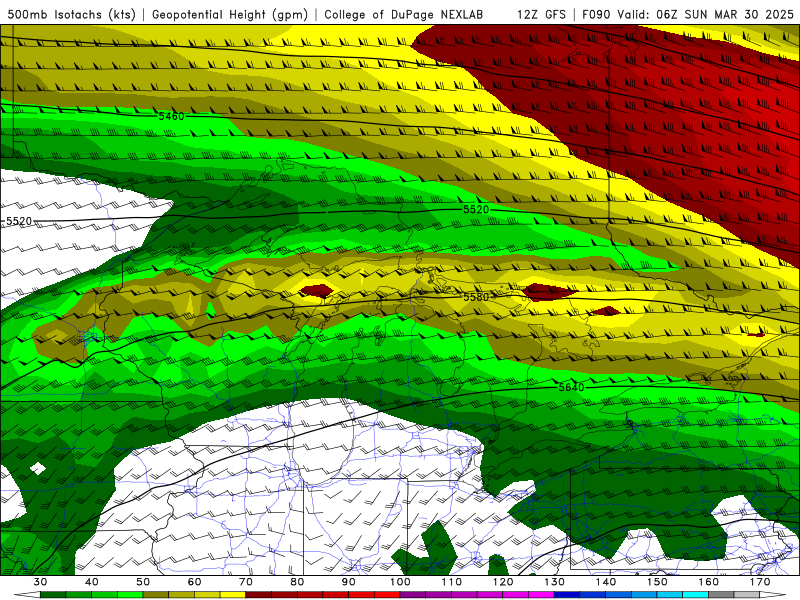Pick the cyan swatch ending at 160

(695, 594)
